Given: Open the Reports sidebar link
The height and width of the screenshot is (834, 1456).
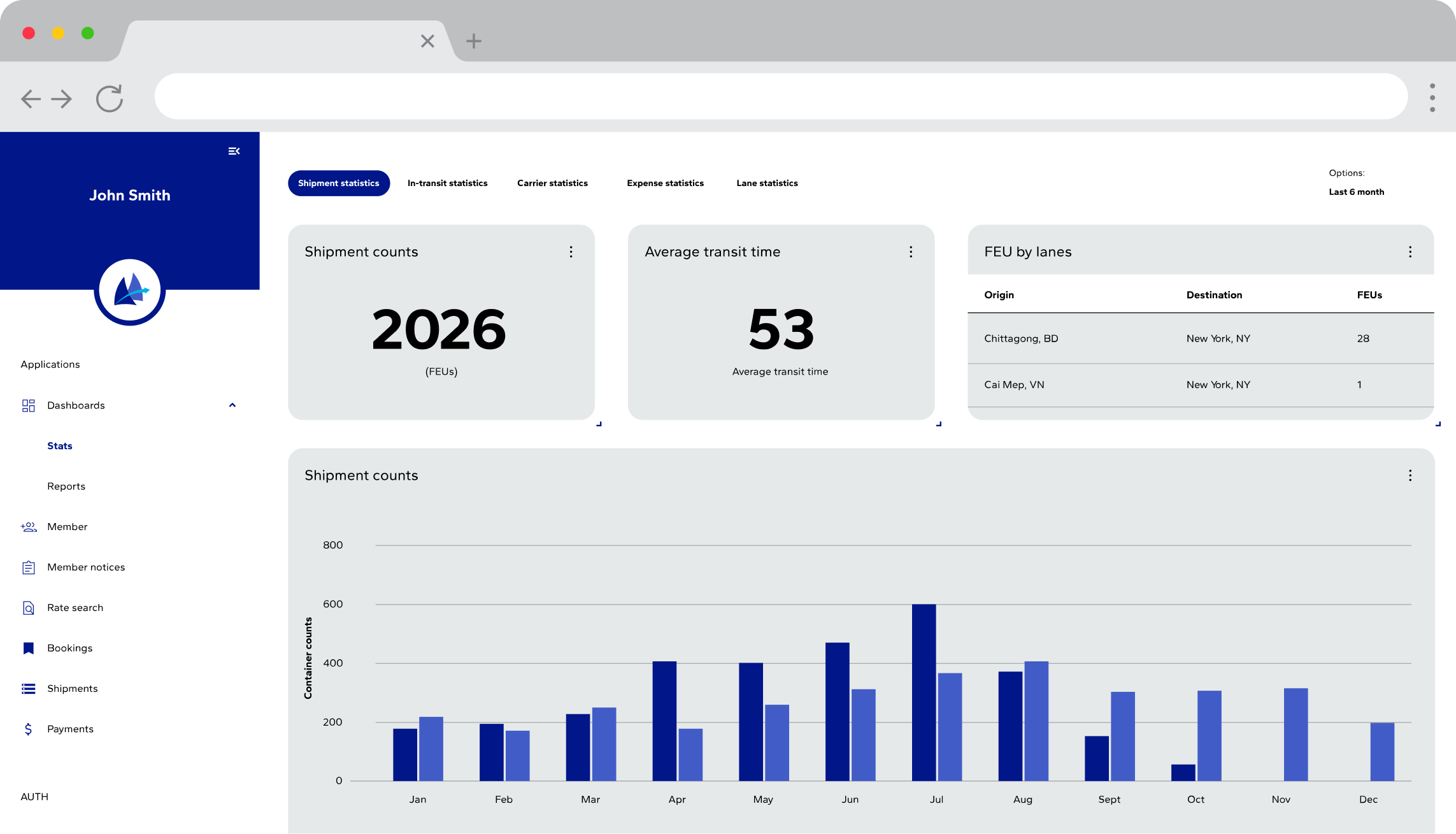Looking at the screenshot, I should point(66,487).
